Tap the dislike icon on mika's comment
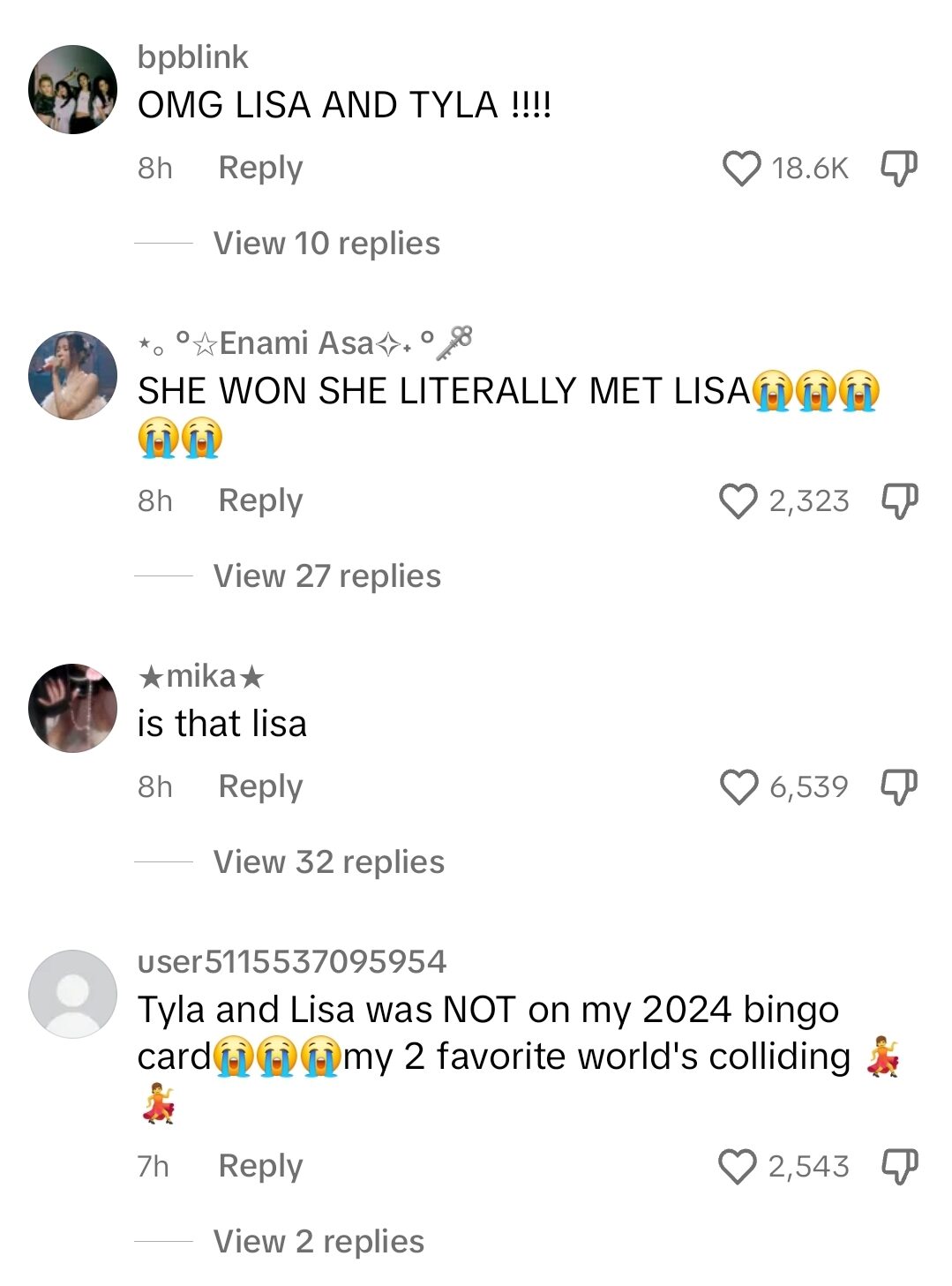Viewport: 952px width, 1286px height. pos(898,785)
